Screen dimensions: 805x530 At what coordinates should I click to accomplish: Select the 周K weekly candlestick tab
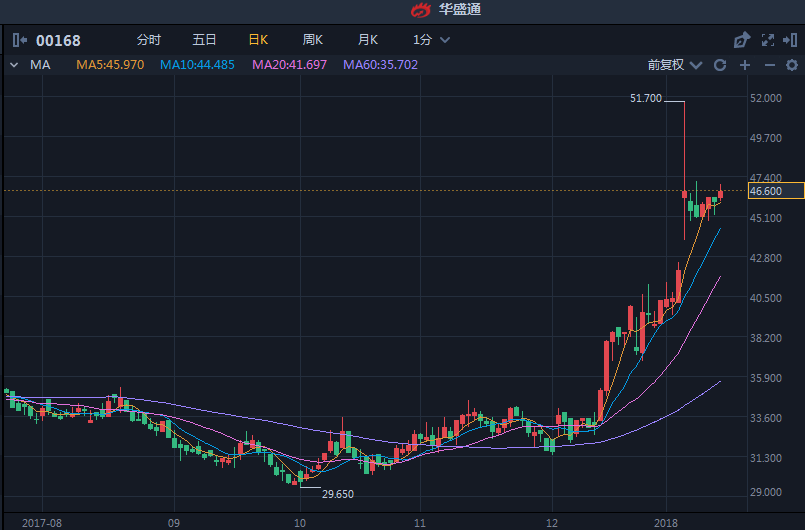[313, 40]
